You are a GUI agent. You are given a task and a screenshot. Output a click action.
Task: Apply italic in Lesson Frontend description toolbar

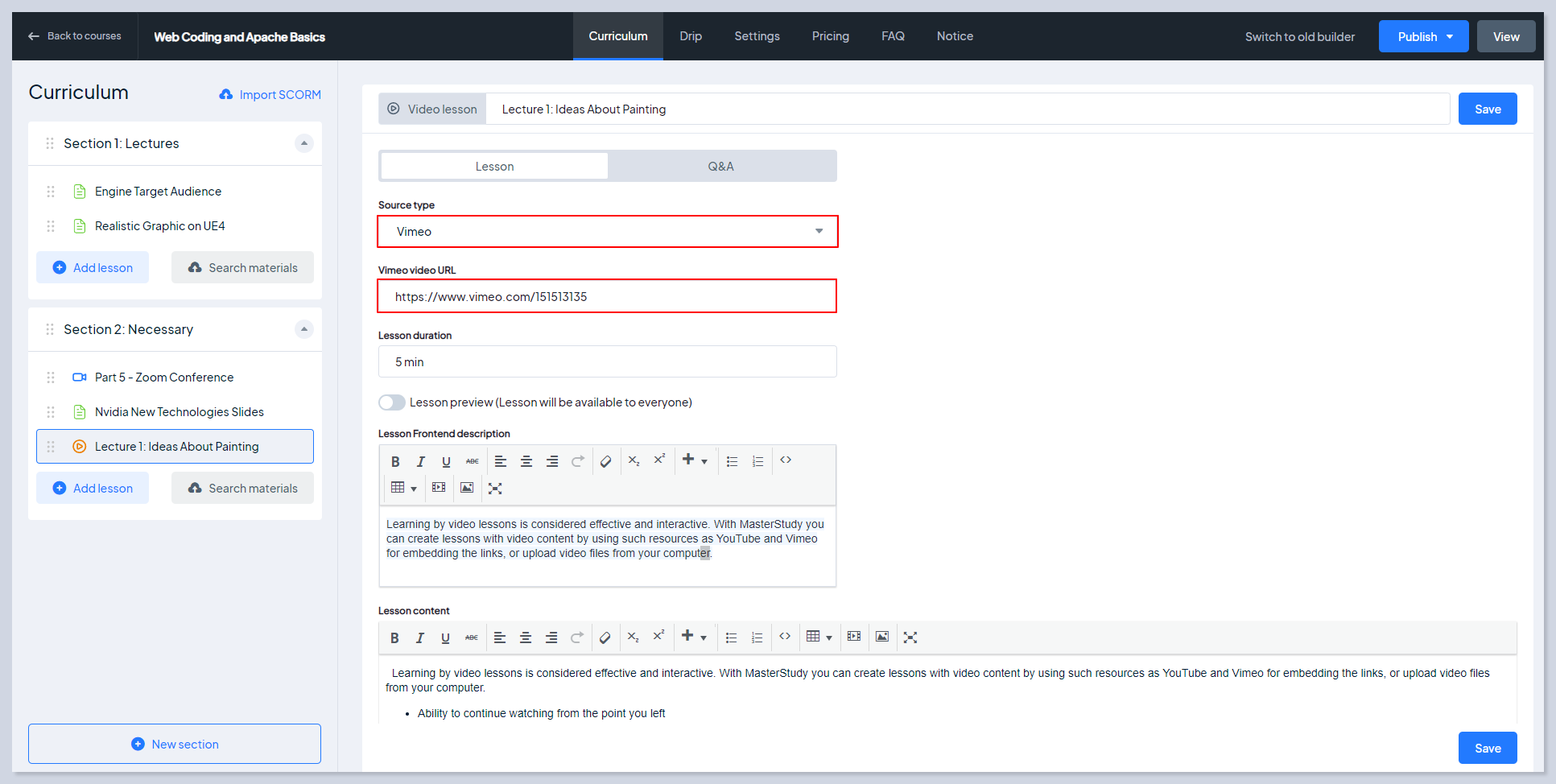click(420, 461)
